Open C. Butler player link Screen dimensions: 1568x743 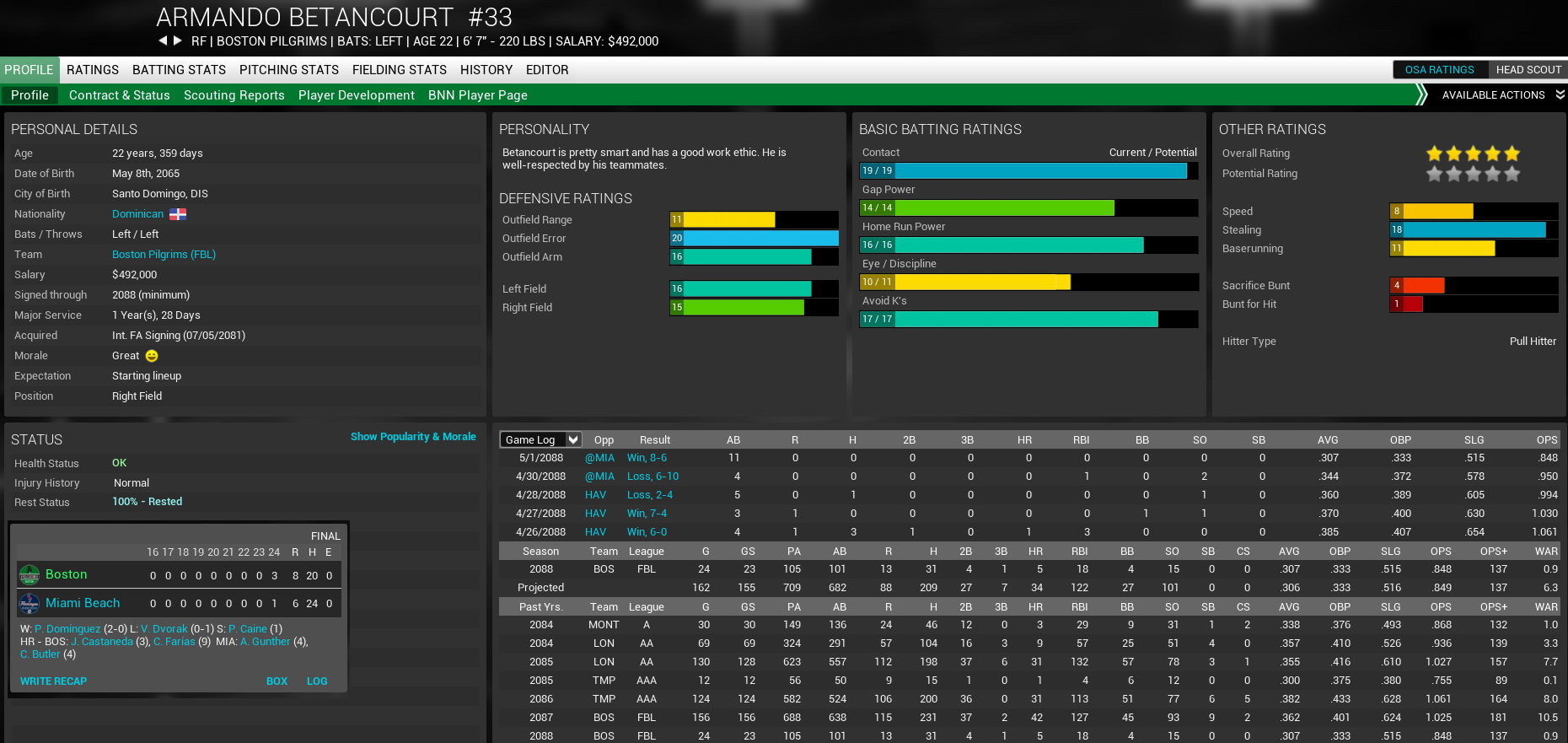(x=40, y=654)
